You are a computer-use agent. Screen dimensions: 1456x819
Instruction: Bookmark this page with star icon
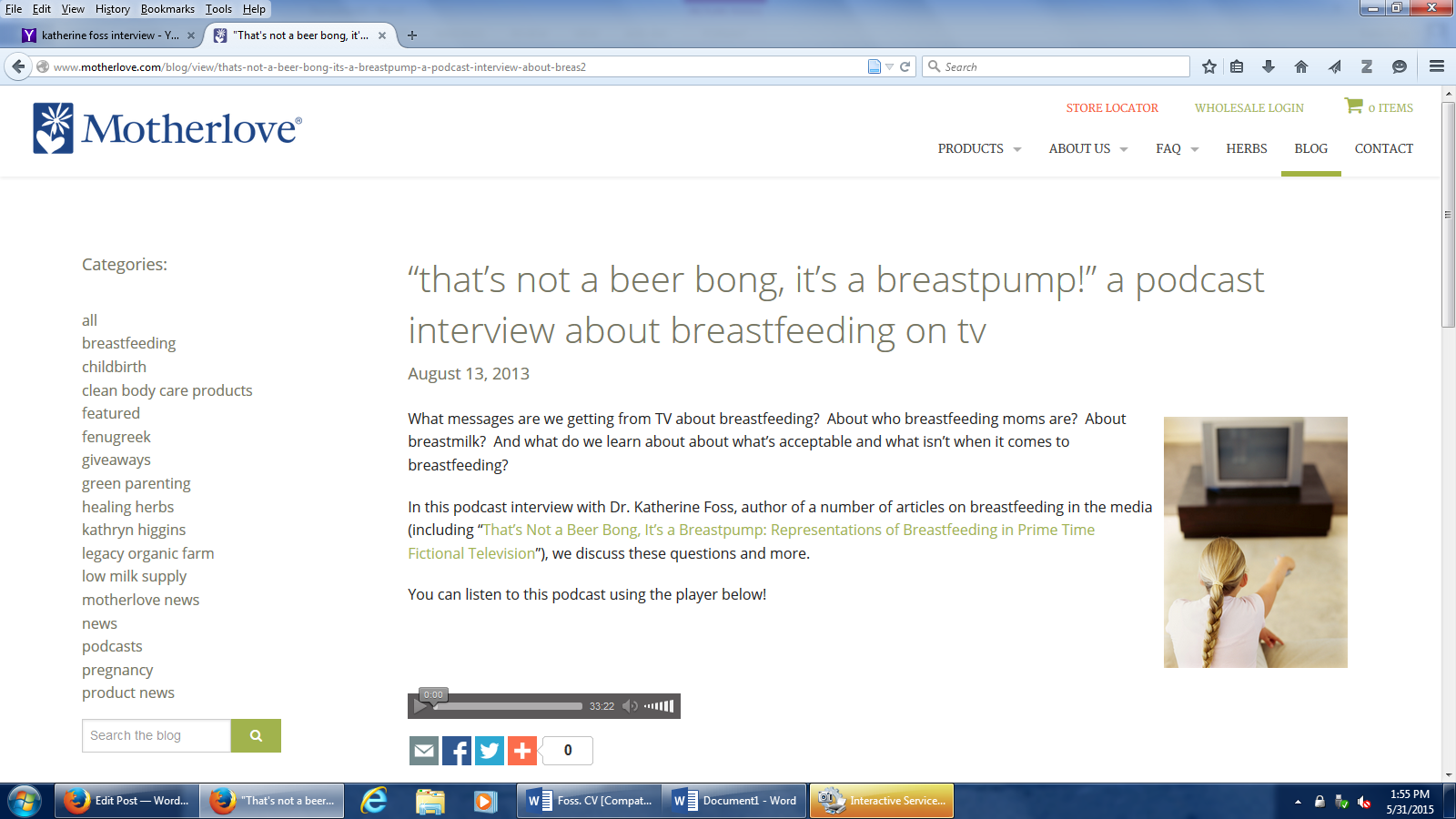point(1209,66)
